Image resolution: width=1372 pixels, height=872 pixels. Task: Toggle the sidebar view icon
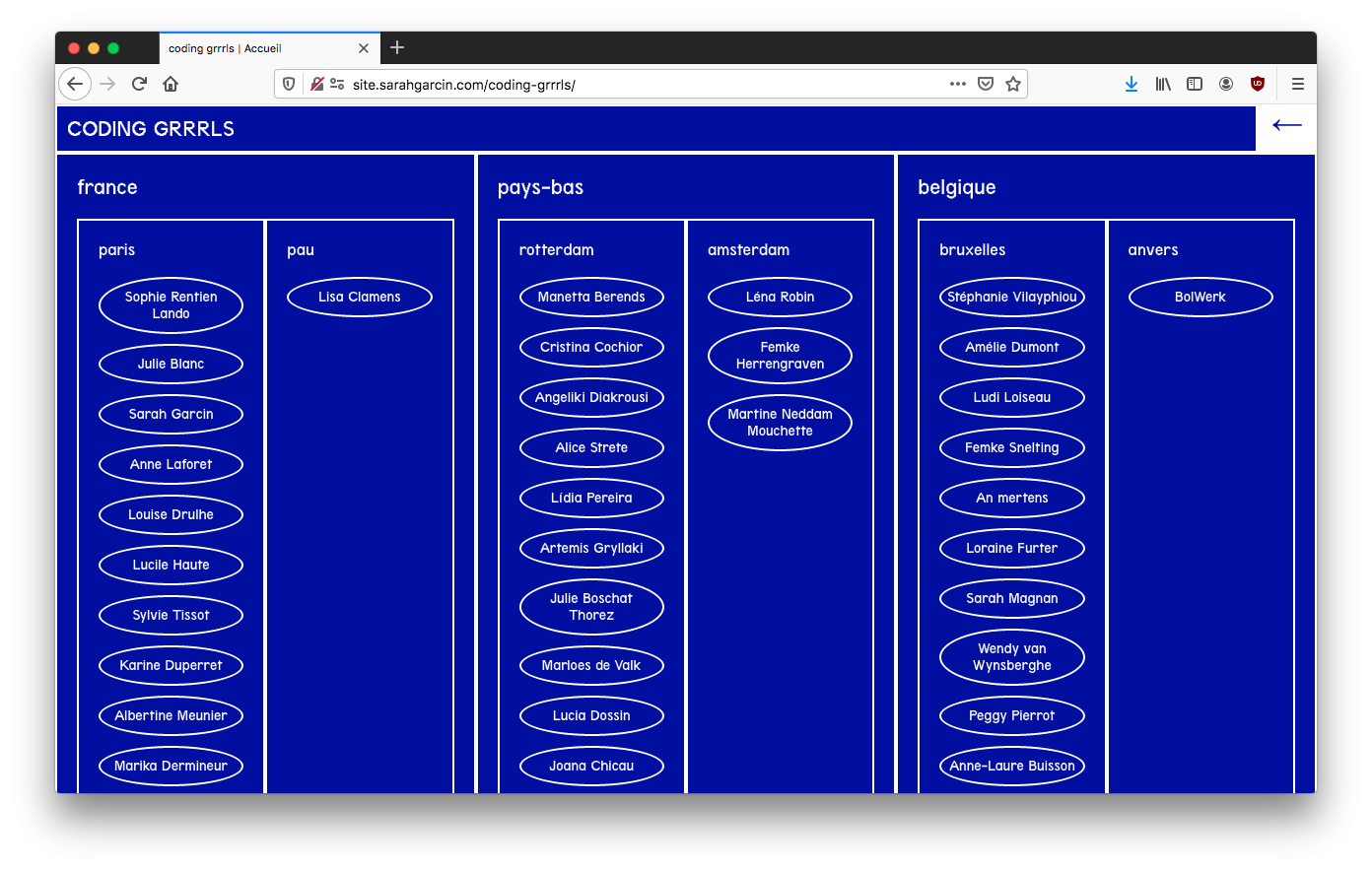click(x=1195, y=84)
